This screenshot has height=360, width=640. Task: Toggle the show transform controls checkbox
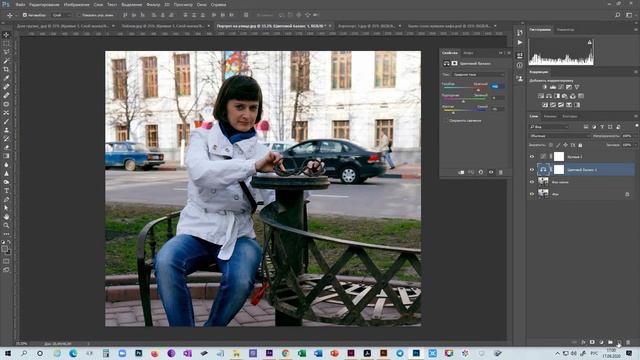pyautogui.click(x=79, y=15)
